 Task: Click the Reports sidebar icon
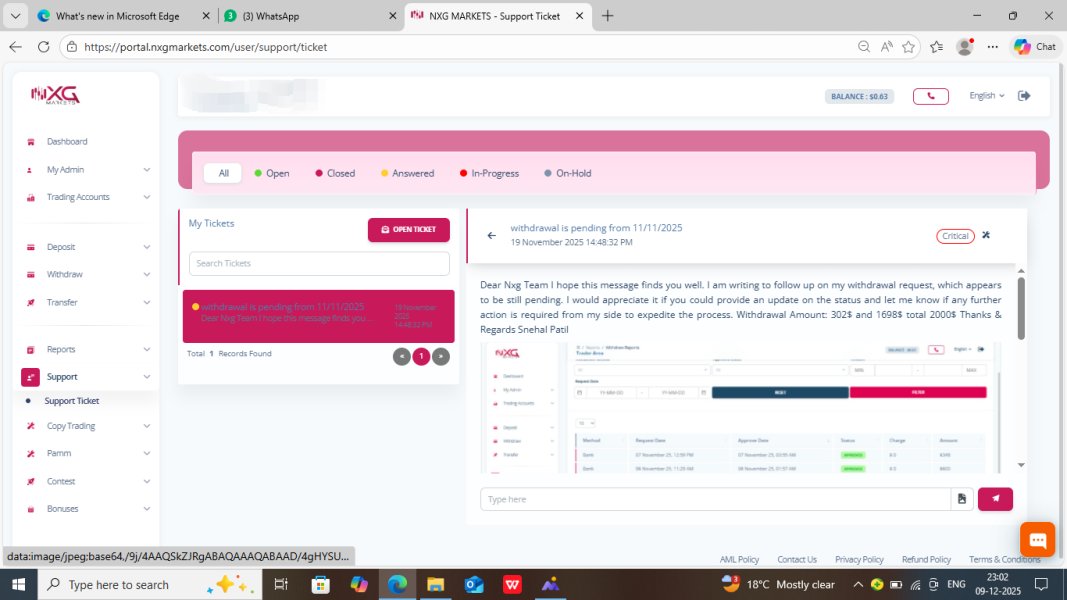tap(31, 350)
